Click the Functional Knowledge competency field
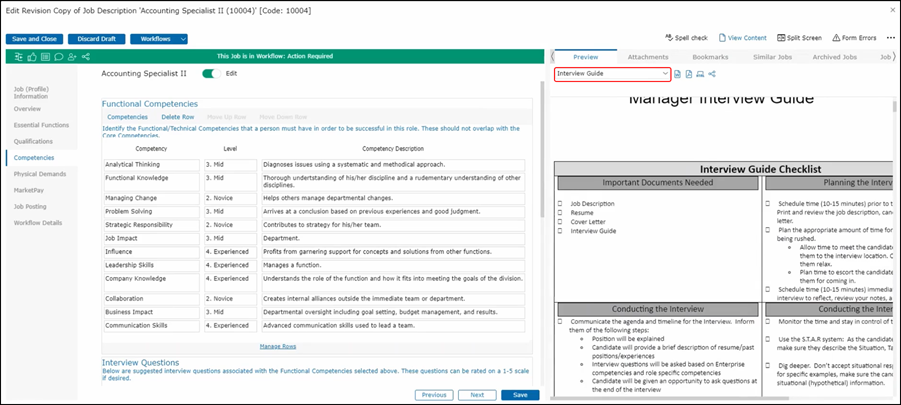The height and width of the screenshot is (405, 901). click(151, 178)
